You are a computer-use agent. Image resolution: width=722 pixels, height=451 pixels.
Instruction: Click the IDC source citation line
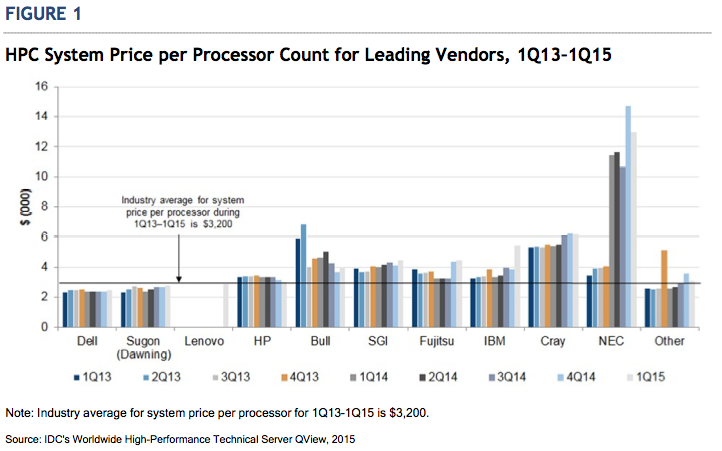(x=180, y=439)
